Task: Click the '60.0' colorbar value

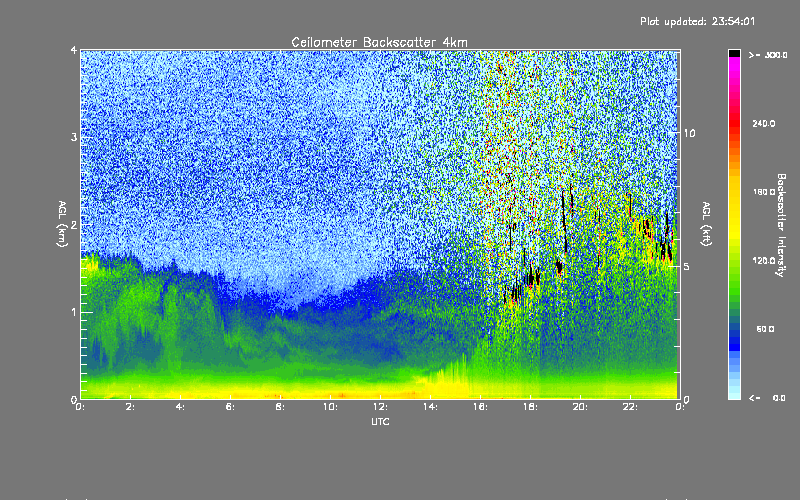Action: [765, 329]
